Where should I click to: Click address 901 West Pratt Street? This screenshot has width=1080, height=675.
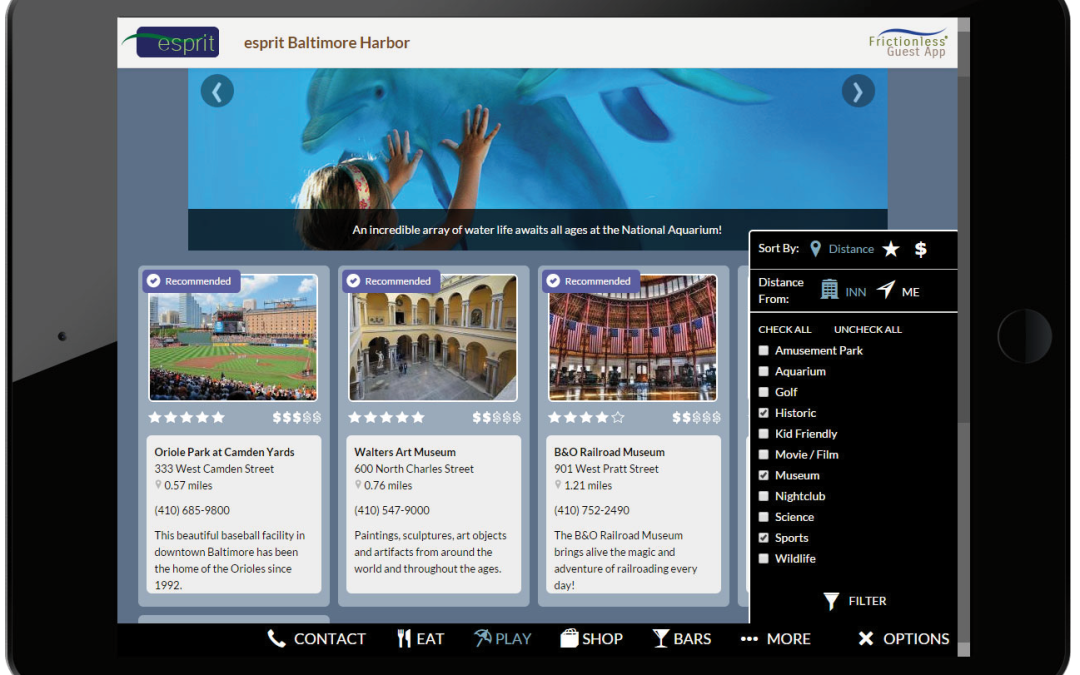pos(606,469)
